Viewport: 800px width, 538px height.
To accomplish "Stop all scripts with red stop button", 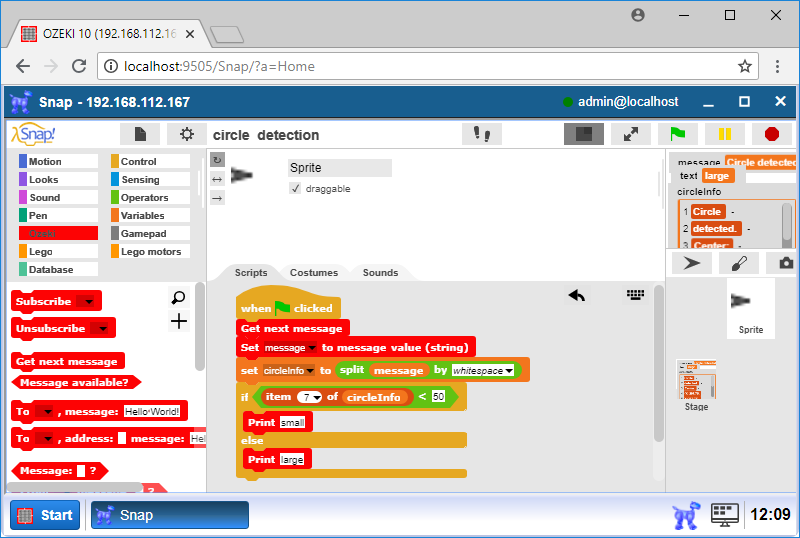I will pyautogui.click(x=772, y=134).
